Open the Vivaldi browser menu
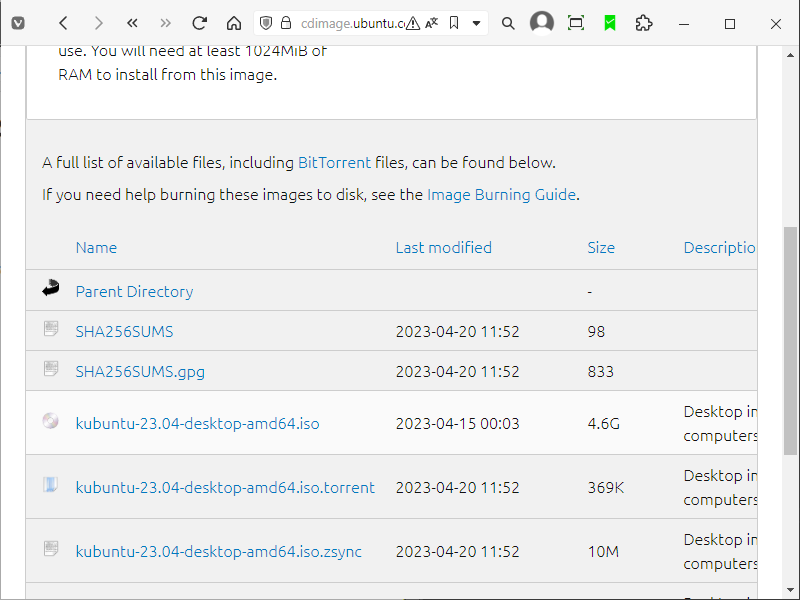Image resolution: width=800 pixels, height=600 pixels. coord(18,23)
